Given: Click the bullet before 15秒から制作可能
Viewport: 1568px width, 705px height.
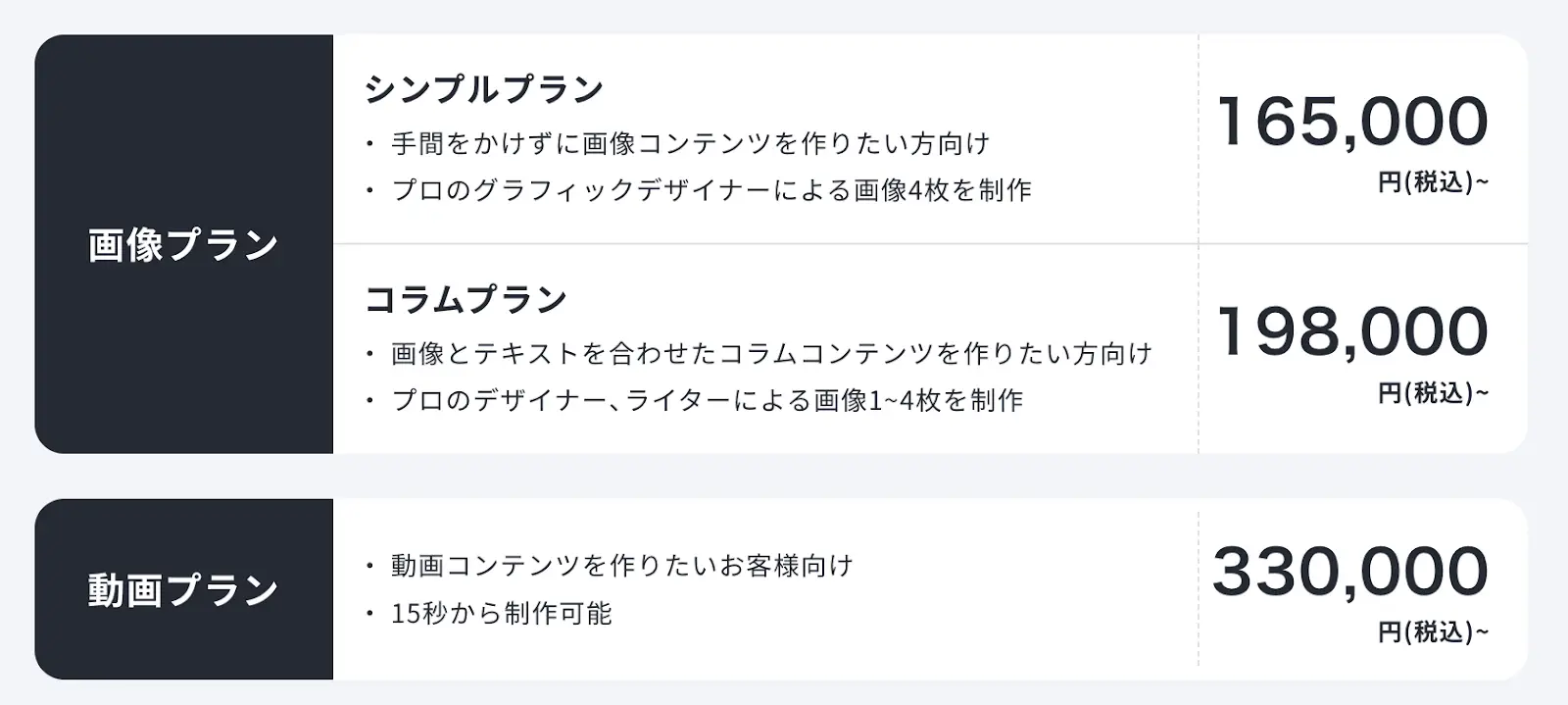Looking at the screenshot, I should (x=369, y=615).
